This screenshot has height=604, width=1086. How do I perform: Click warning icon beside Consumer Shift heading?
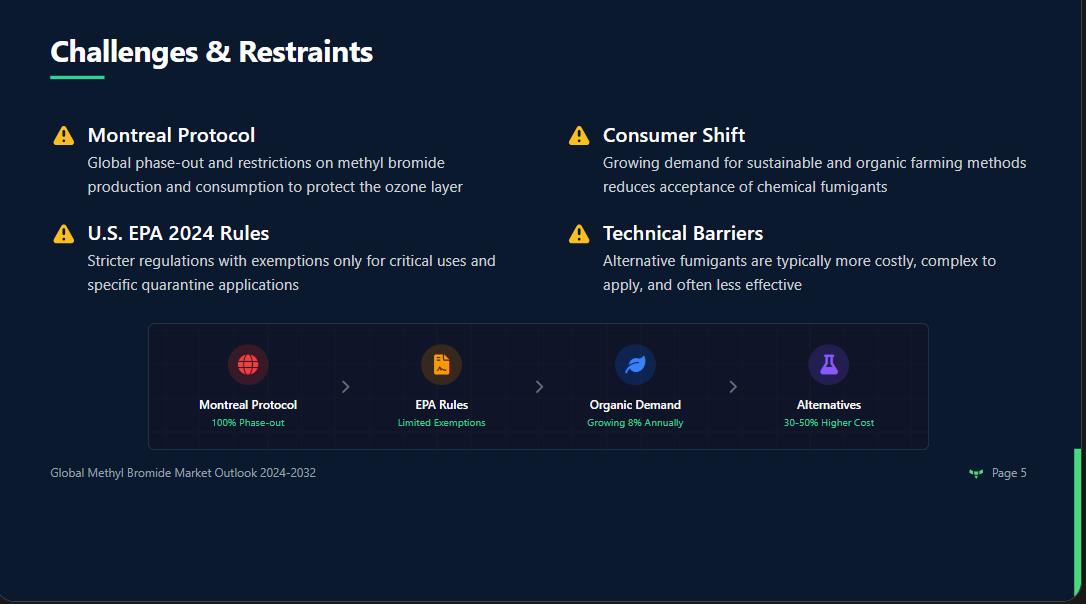pos(579,136)
